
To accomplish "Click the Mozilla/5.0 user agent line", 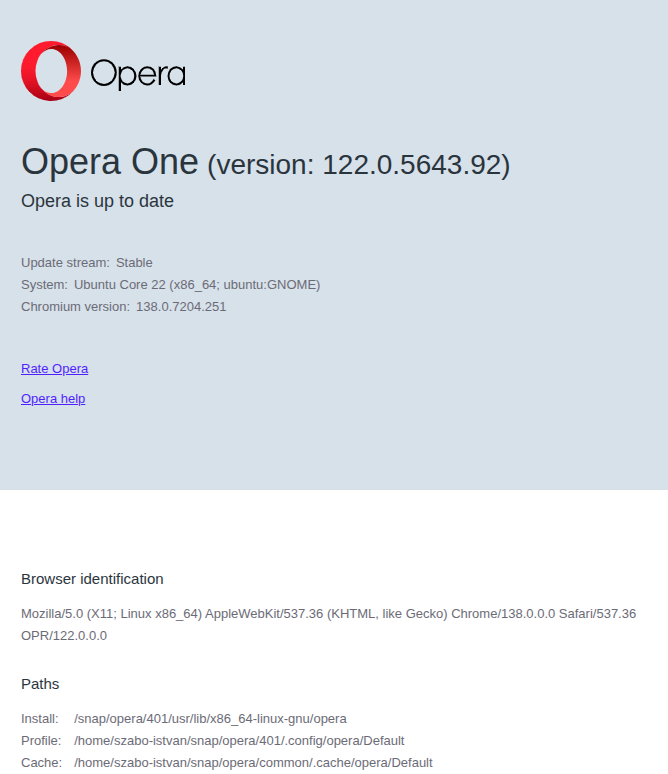I will tap(328, 613).
